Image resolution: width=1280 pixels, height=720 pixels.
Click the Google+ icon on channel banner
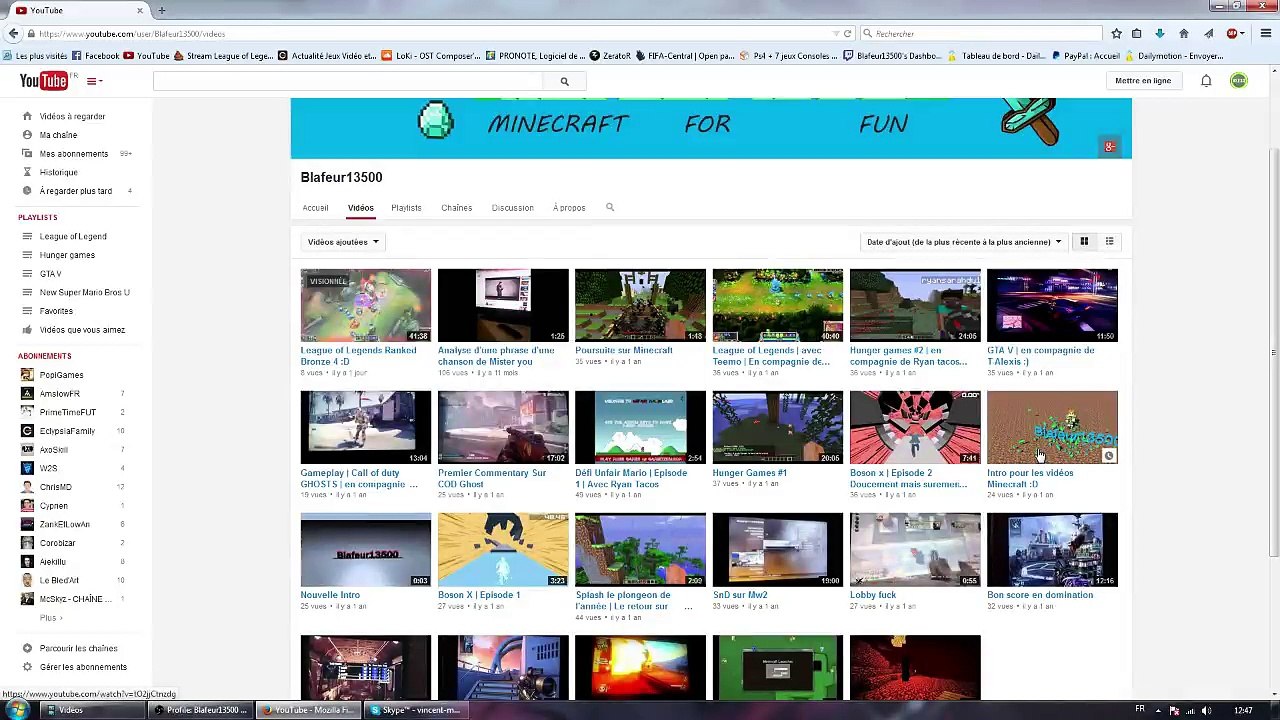click(x=1109, y=147)
